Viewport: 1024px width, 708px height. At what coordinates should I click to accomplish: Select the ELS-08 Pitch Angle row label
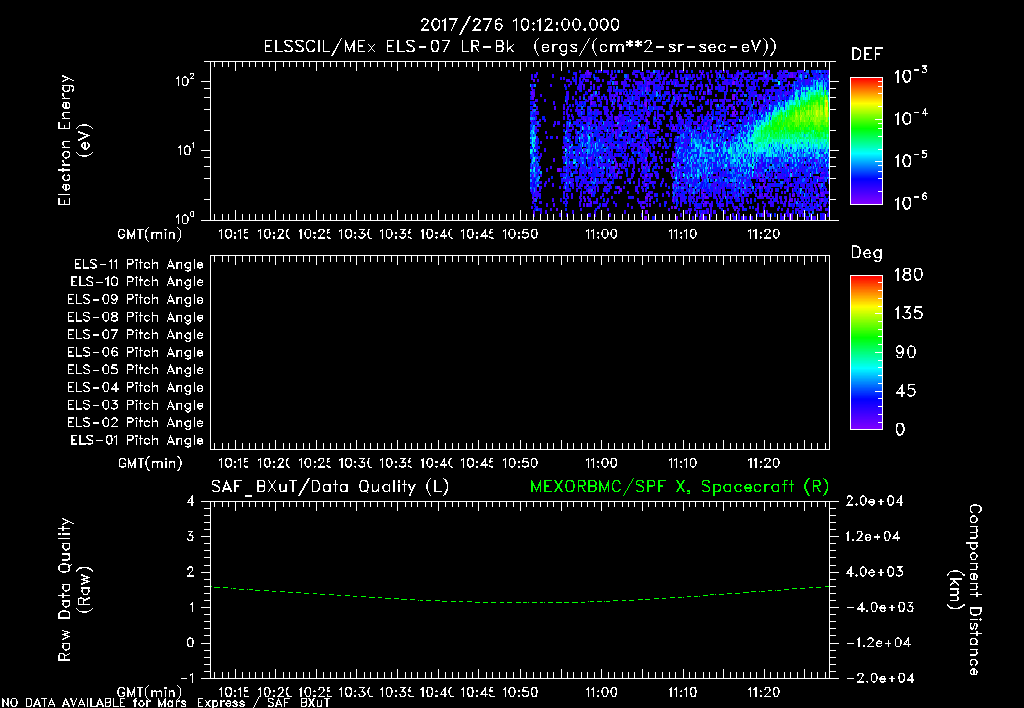(x=135, y=317)
